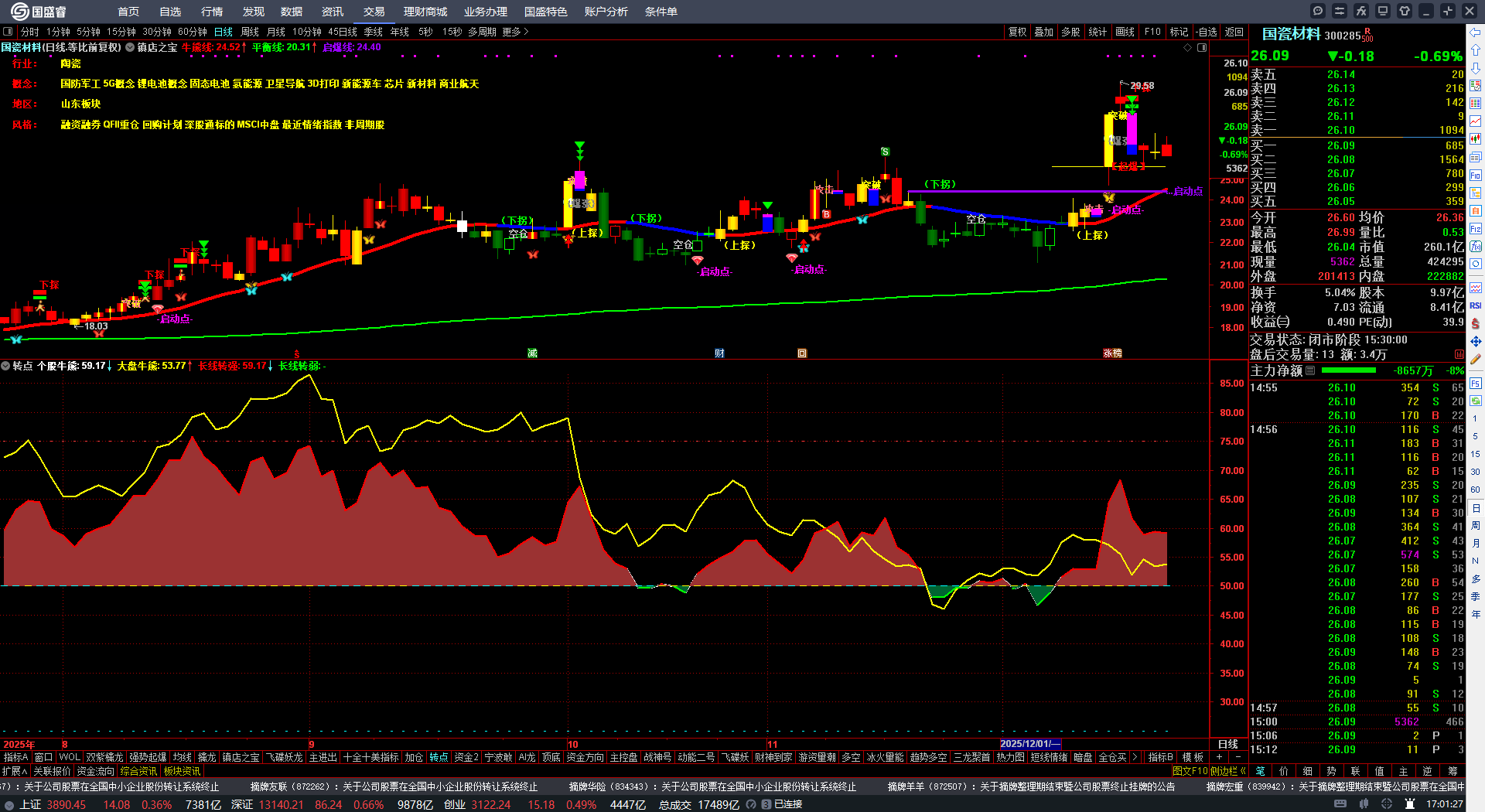Click the back arrow icon in right sidebar
This screenshot has height=812, width=1485.
pos(1476,32)
